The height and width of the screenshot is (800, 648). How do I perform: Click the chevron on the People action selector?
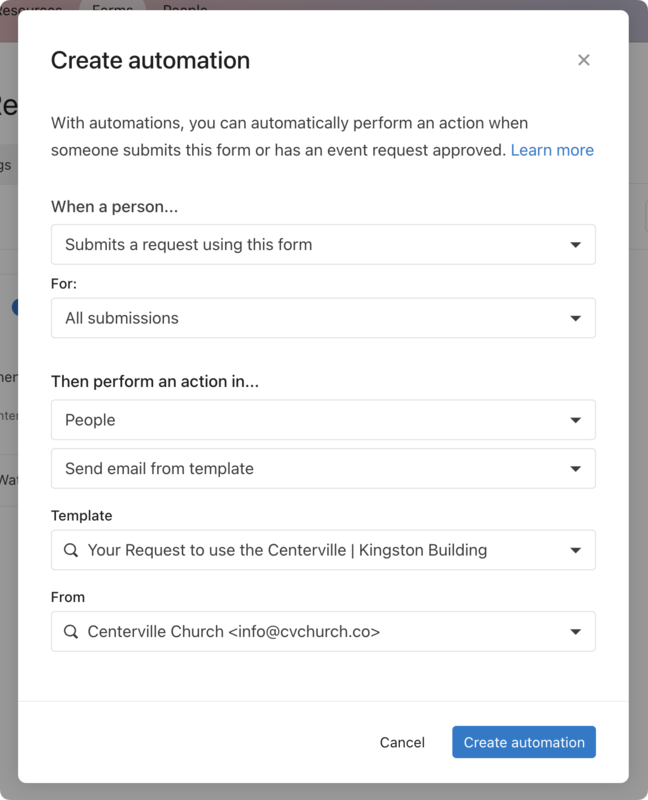click(x=576, y=419)
